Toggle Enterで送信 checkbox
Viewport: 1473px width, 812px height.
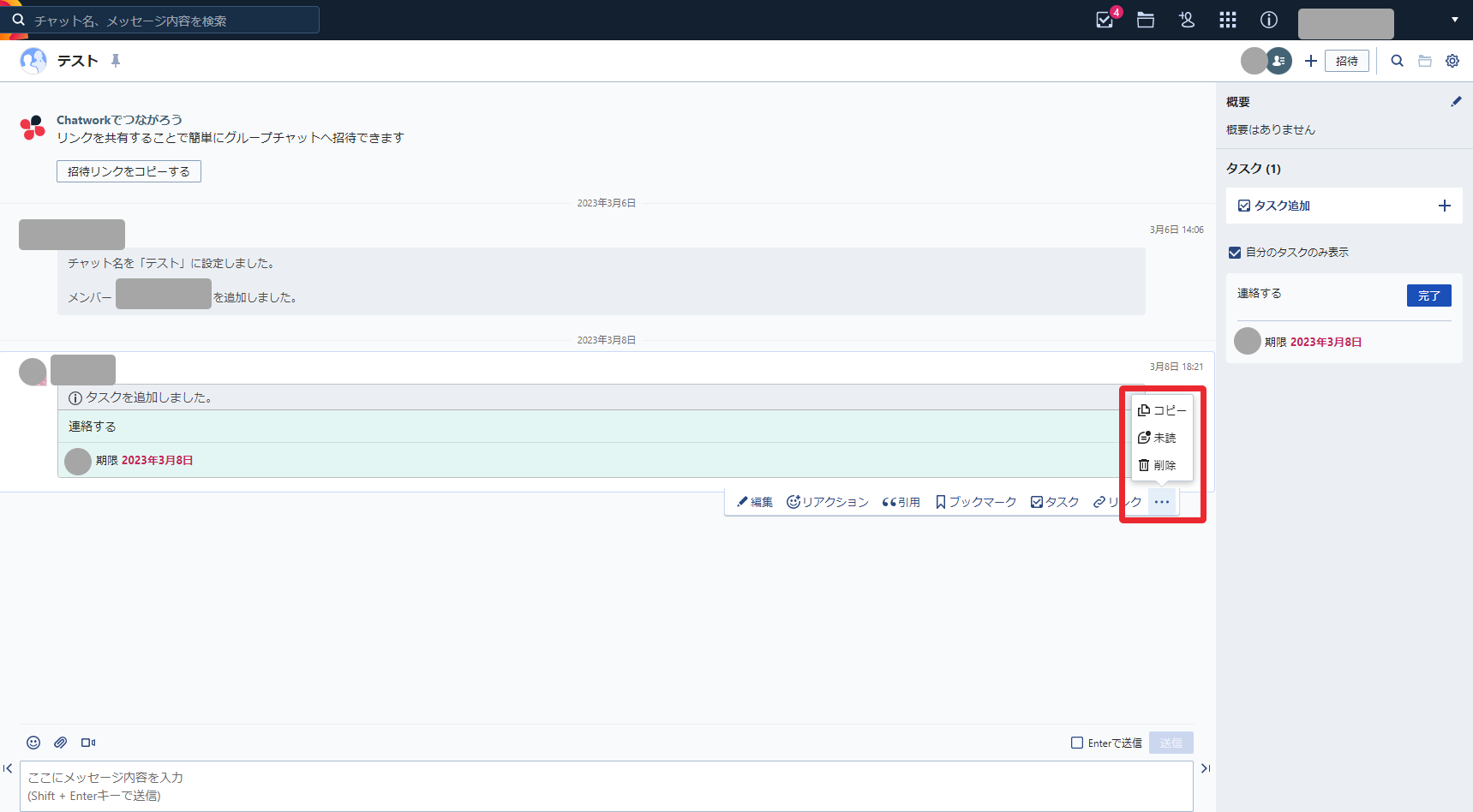[1077, 743]
